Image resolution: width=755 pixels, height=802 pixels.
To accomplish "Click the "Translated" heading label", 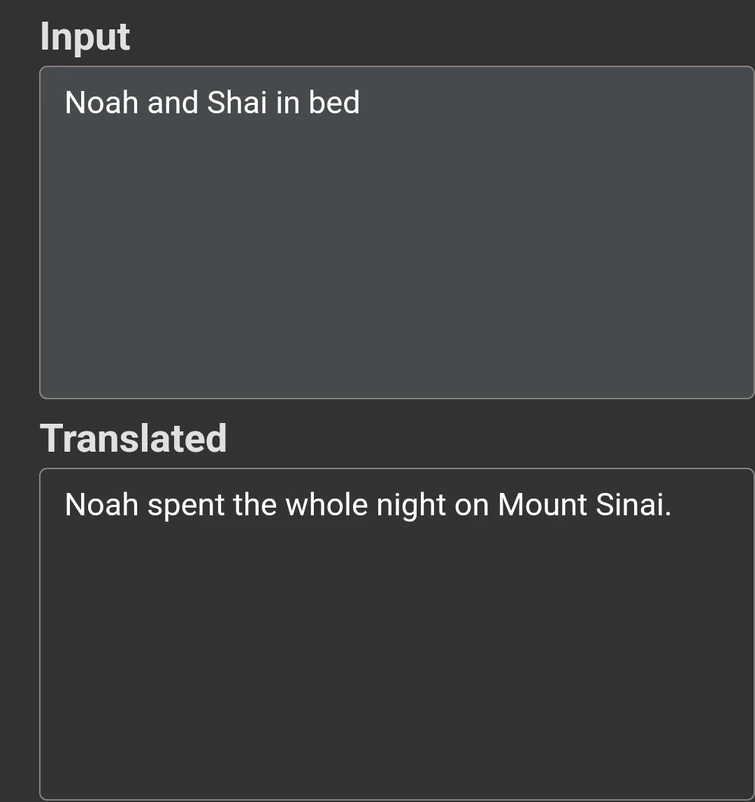I will click(x=133, y=438).
